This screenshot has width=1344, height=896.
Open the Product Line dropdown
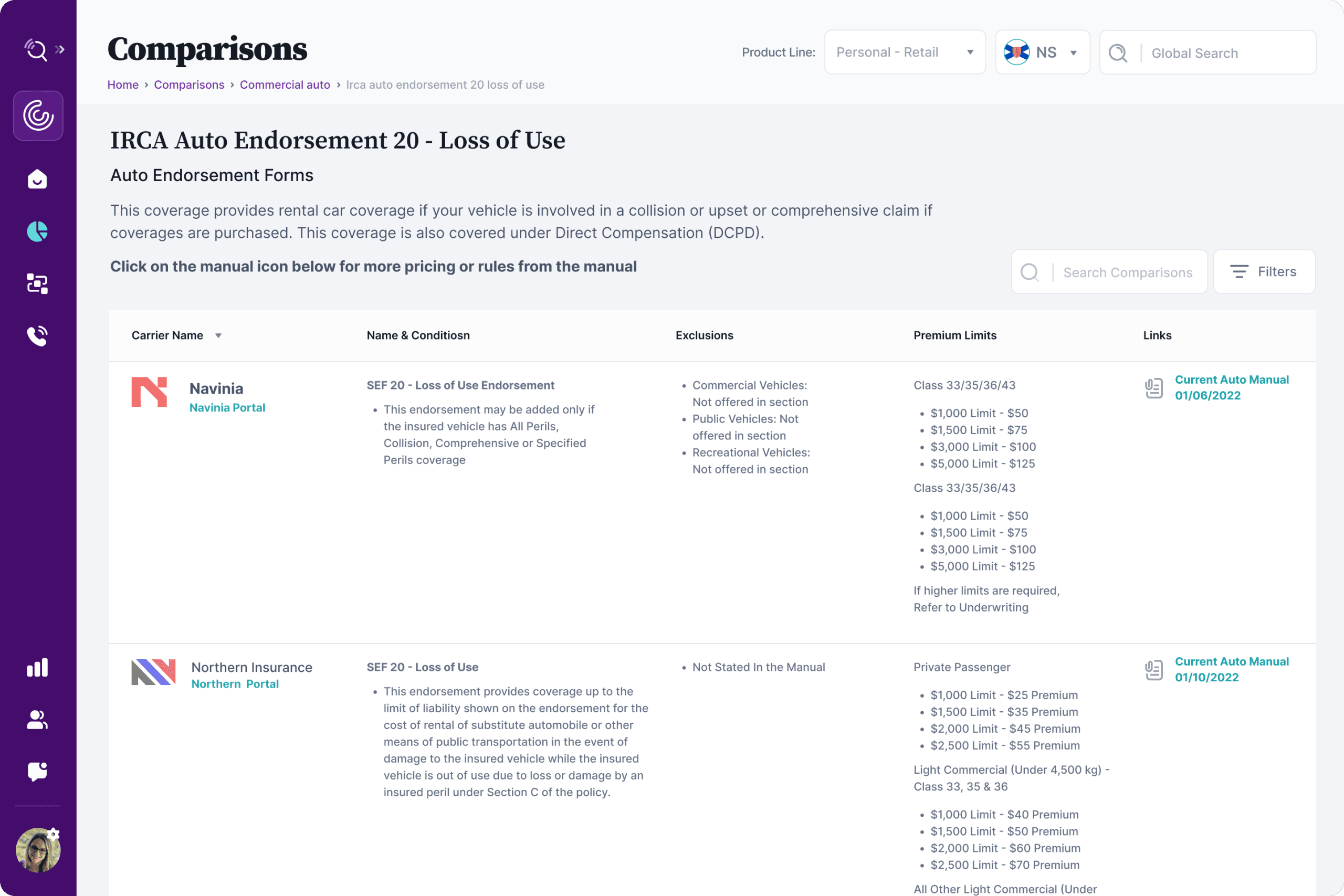[905, 52]
